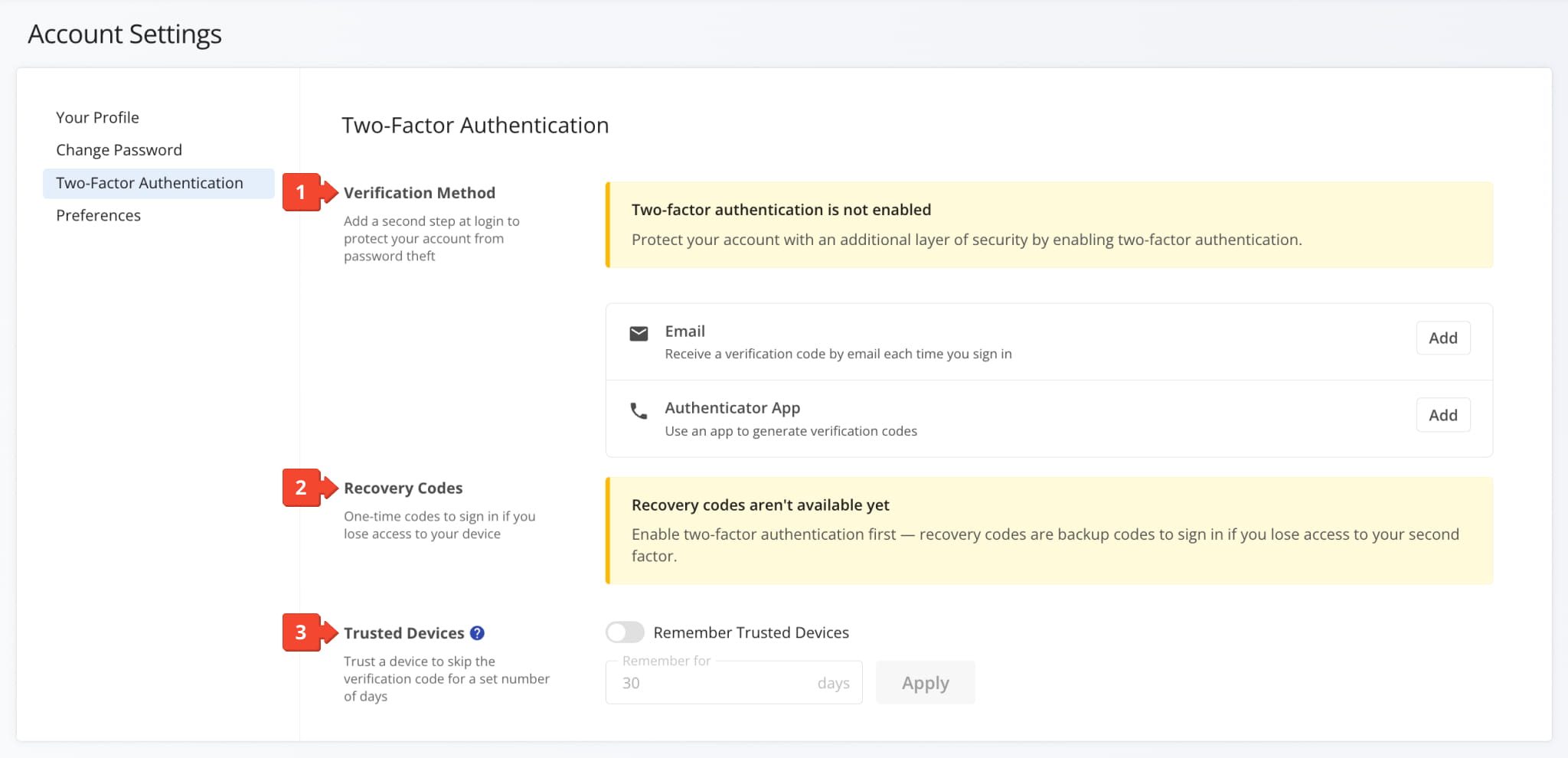Image resolution: width=1568 pixels, height=758 pixels.
Task: Click the Verification Method heading
Action: 420,193
